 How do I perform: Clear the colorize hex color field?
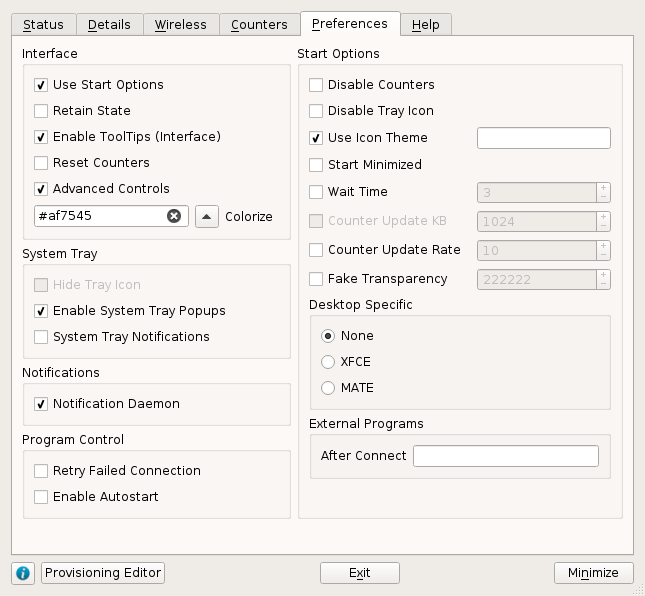click(x=174, y=216)
